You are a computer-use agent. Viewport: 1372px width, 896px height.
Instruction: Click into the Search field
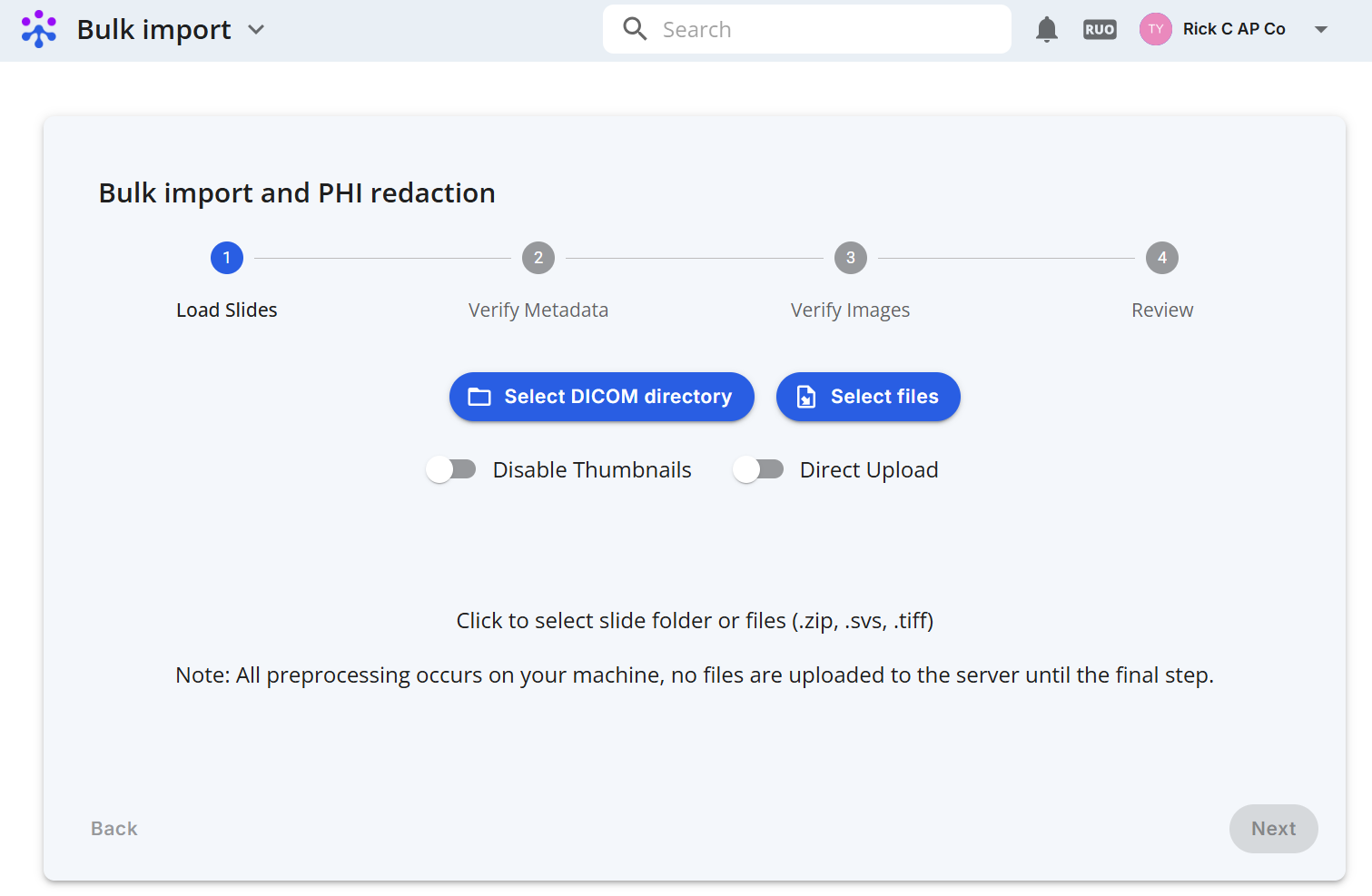point(807,29)
